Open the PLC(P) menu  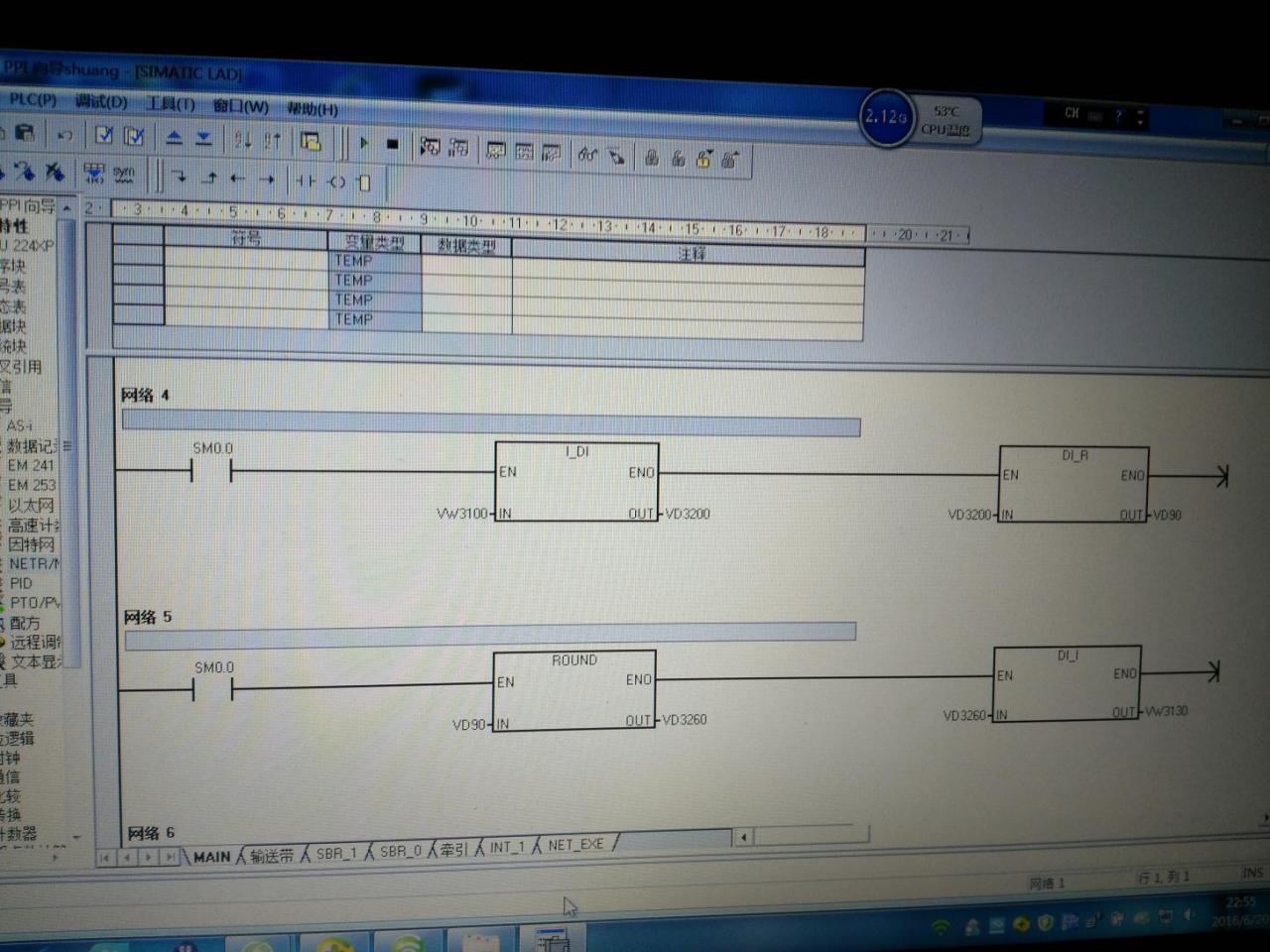pyautogui.click(x=33, y=99)
